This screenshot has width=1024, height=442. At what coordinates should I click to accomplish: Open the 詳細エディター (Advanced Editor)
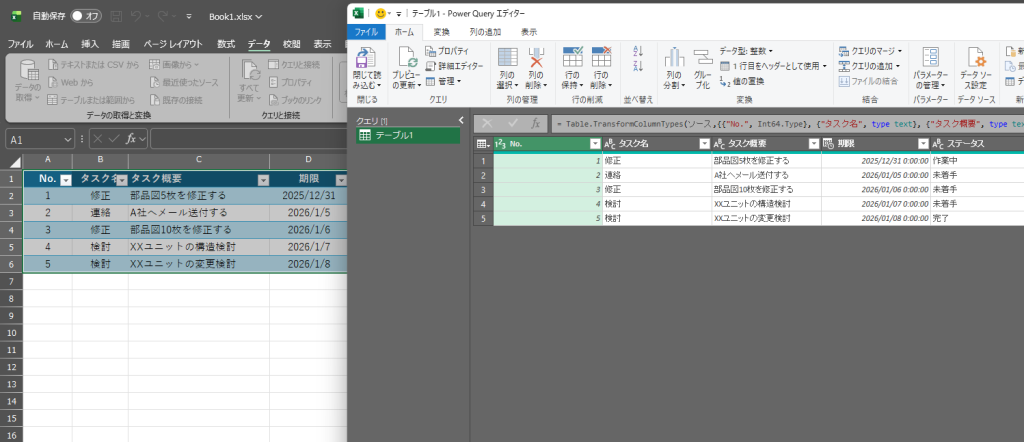click(453, 65)
